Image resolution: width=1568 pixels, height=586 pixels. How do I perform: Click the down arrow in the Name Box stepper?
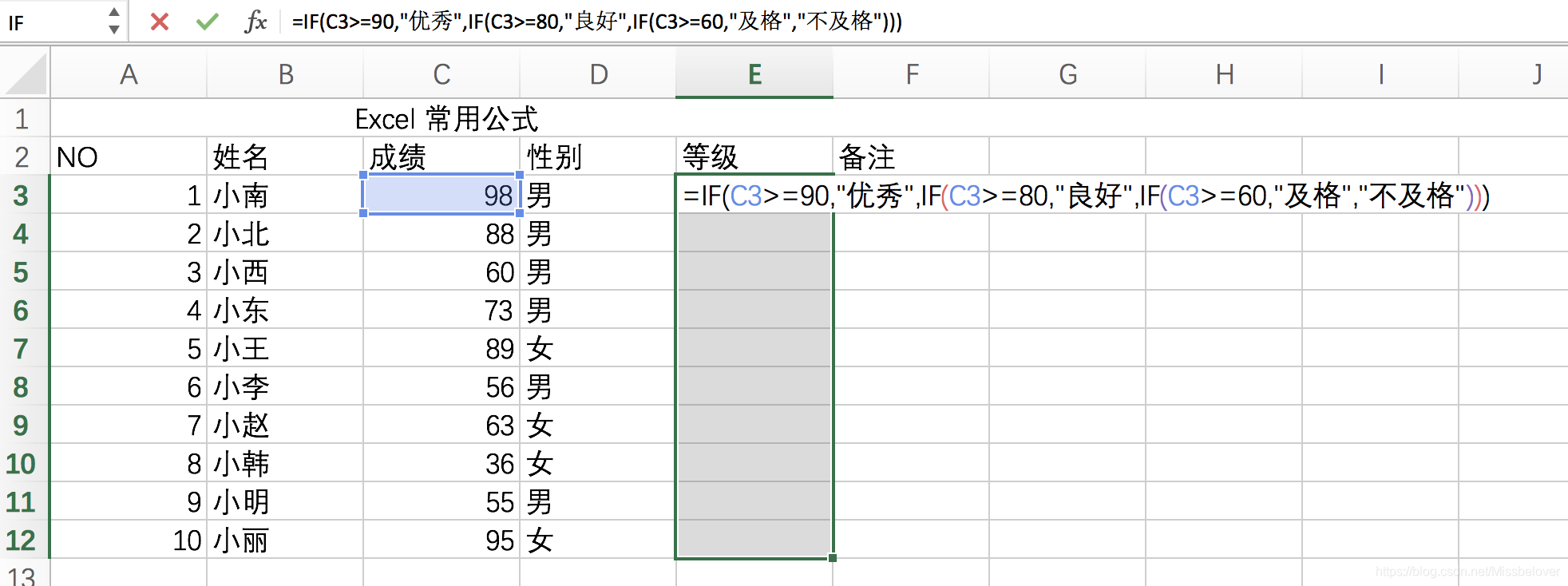(x=113, y=30)
